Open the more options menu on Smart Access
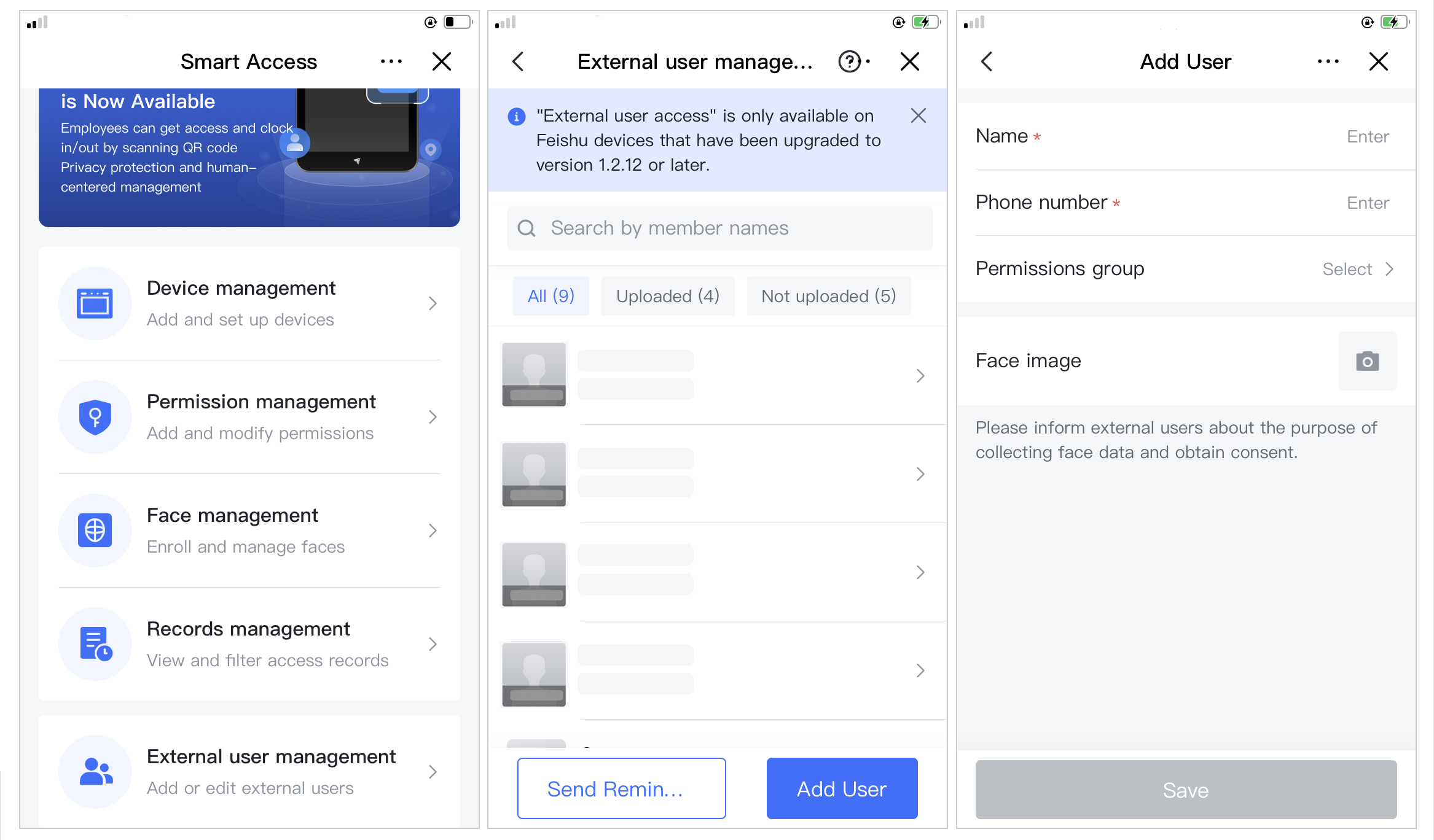This screenshot has height=840, width=1434. 392,61
